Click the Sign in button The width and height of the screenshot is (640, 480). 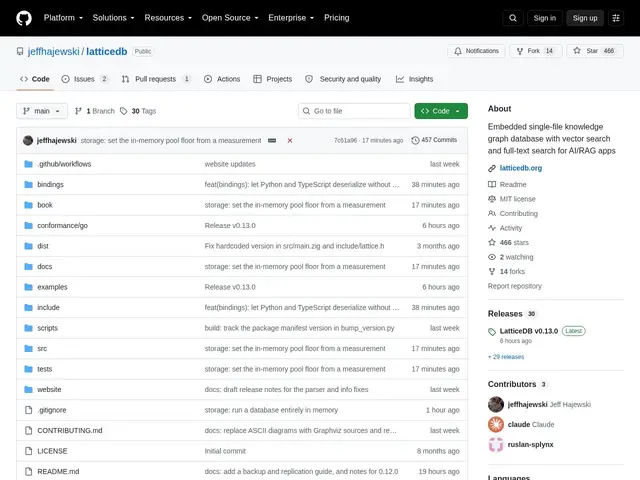tap(544, 18)
